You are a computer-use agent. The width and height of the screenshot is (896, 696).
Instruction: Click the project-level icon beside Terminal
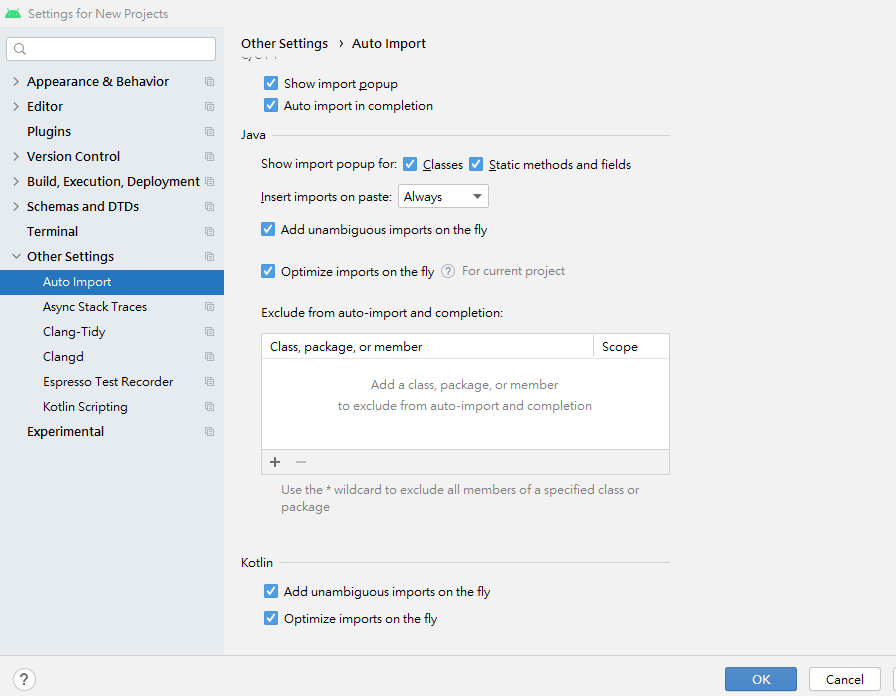[x=209, y=232]
